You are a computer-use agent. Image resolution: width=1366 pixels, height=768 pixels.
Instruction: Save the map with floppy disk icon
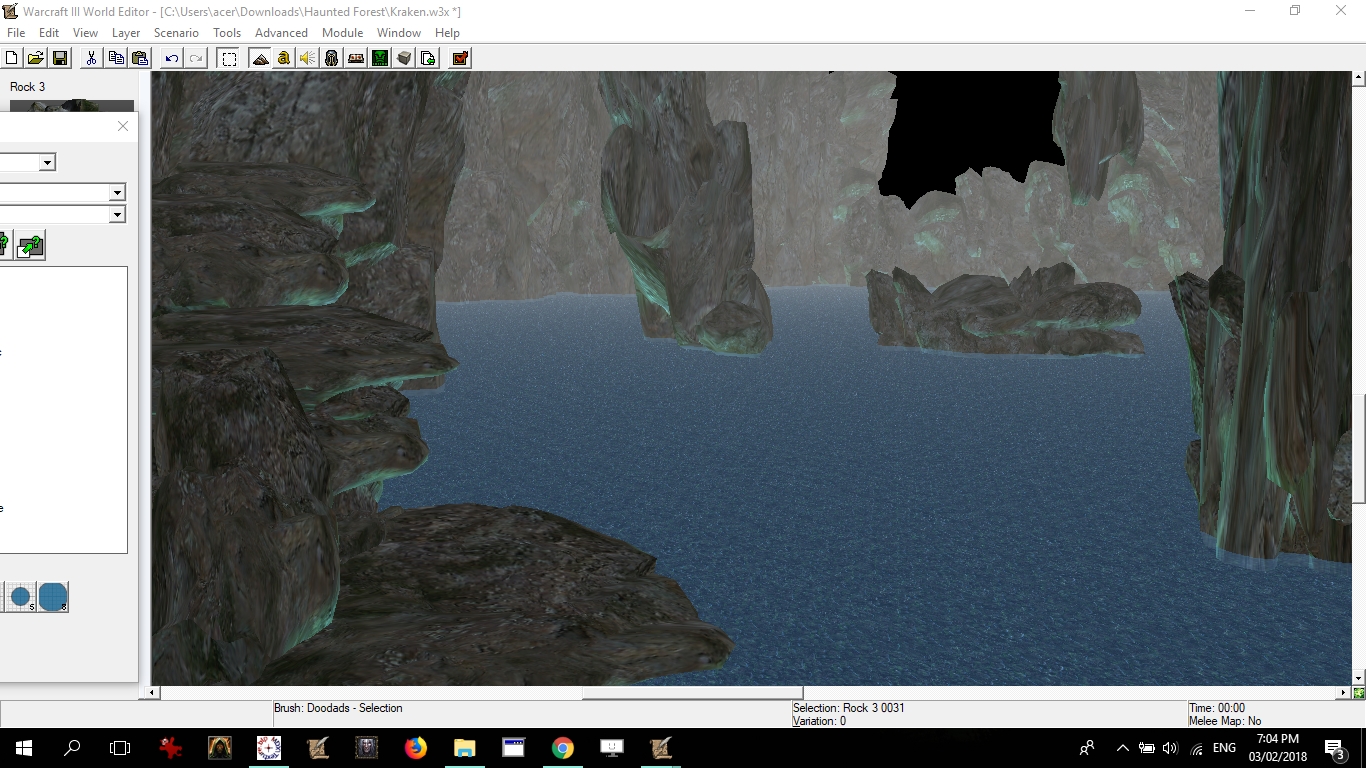pos(60,58)
